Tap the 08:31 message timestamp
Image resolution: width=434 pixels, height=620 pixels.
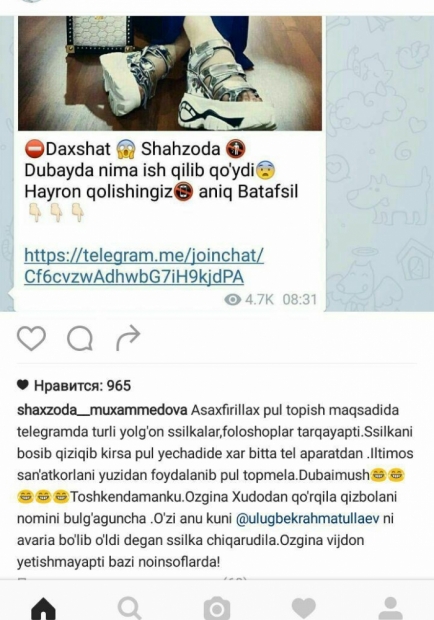pos(300,300)
